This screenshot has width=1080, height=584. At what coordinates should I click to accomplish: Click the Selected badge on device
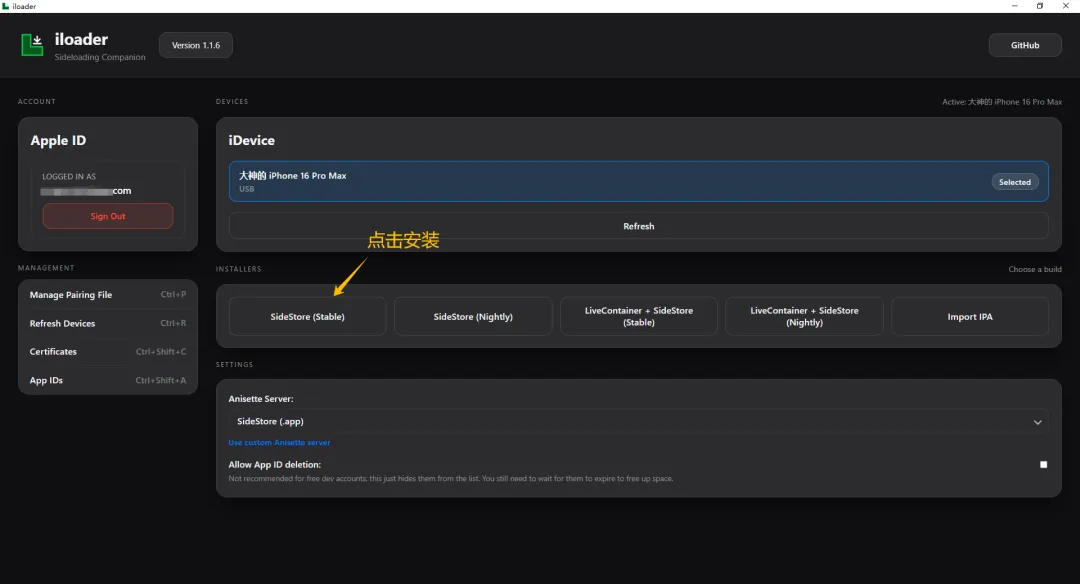pos(1015,182)
